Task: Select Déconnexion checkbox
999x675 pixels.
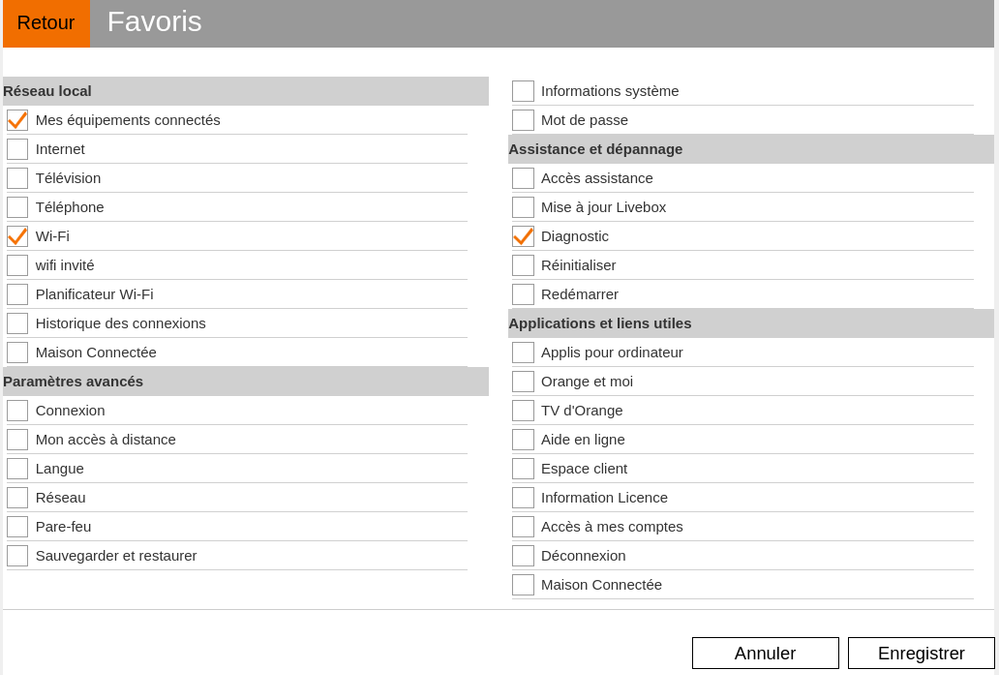Action: click(x=523, y=555)
